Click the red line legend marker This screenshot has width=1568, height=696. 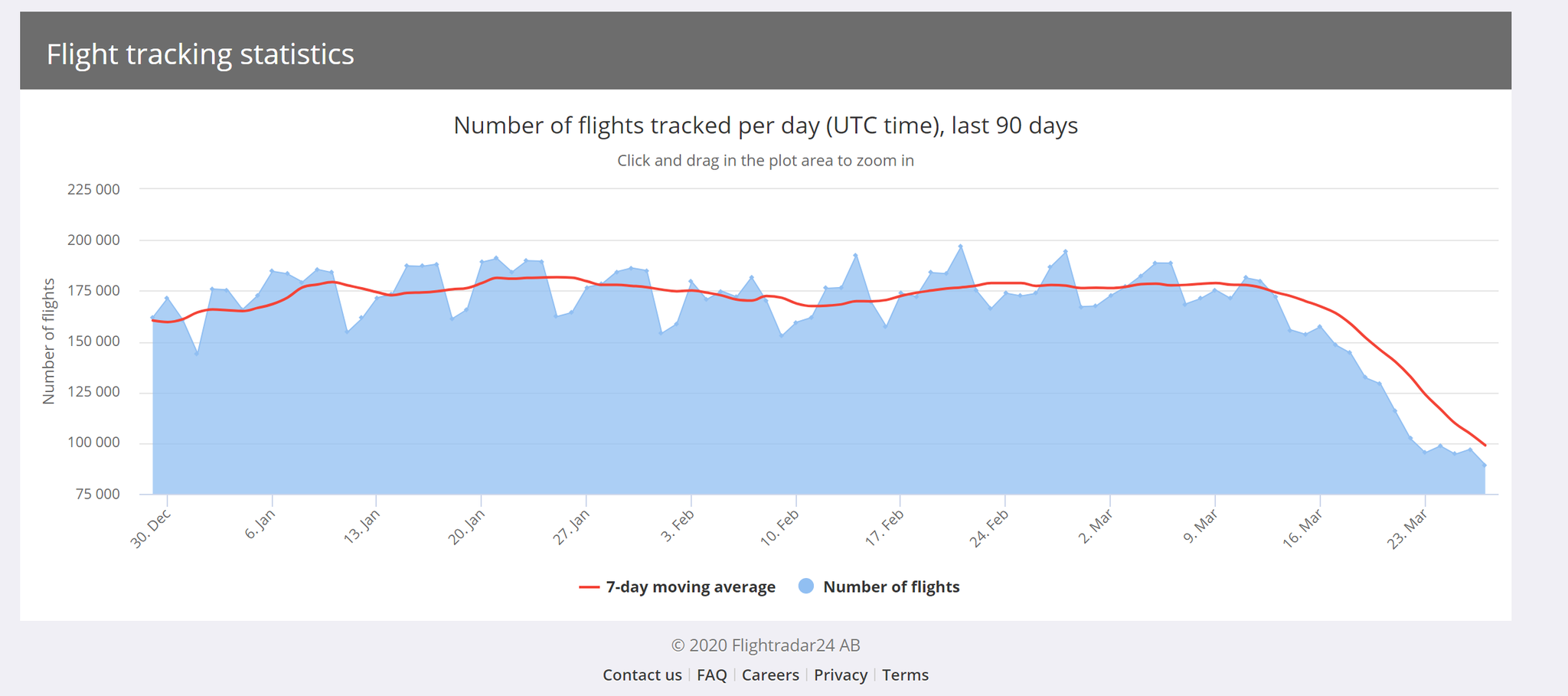pos(589,587)
